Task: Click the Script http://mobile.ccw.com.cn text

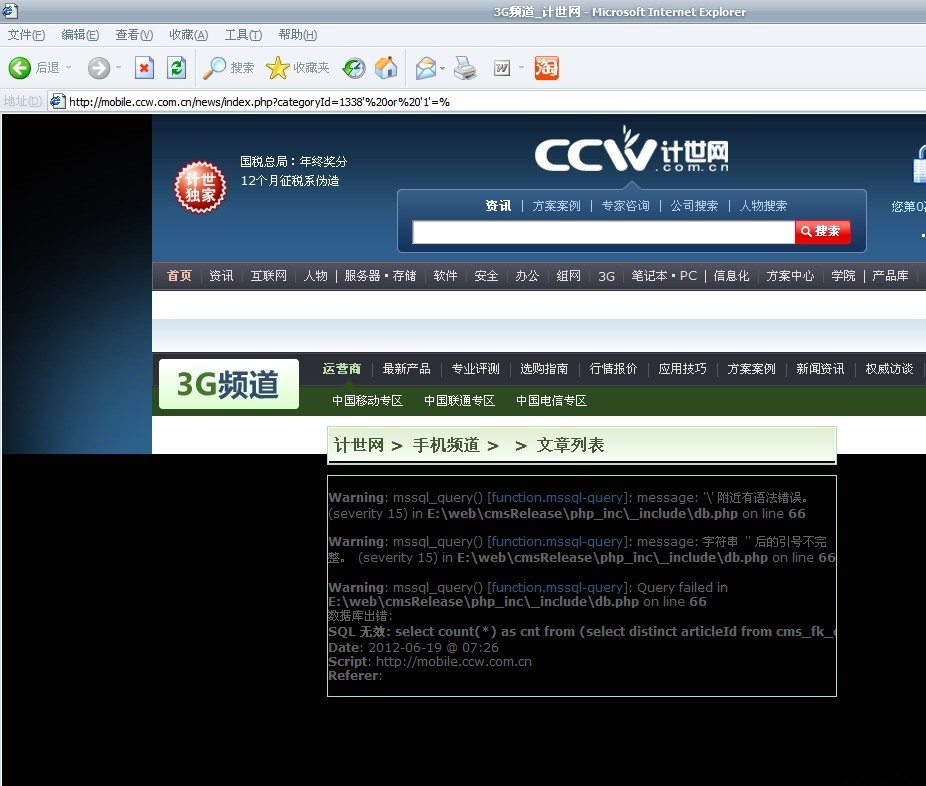Action: coord(430,661)
